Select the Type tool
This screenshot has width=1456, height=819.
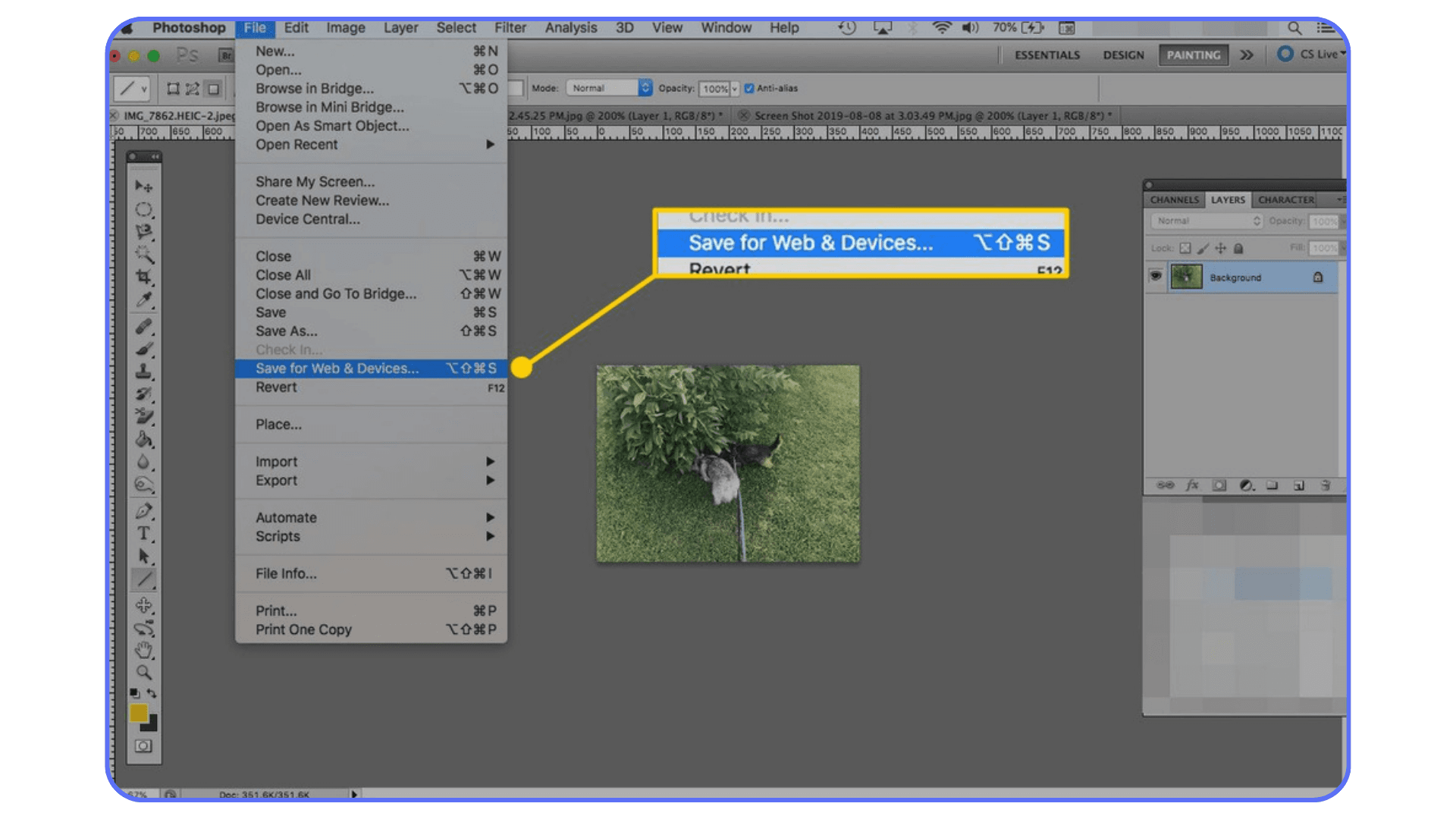coord(144,534)
